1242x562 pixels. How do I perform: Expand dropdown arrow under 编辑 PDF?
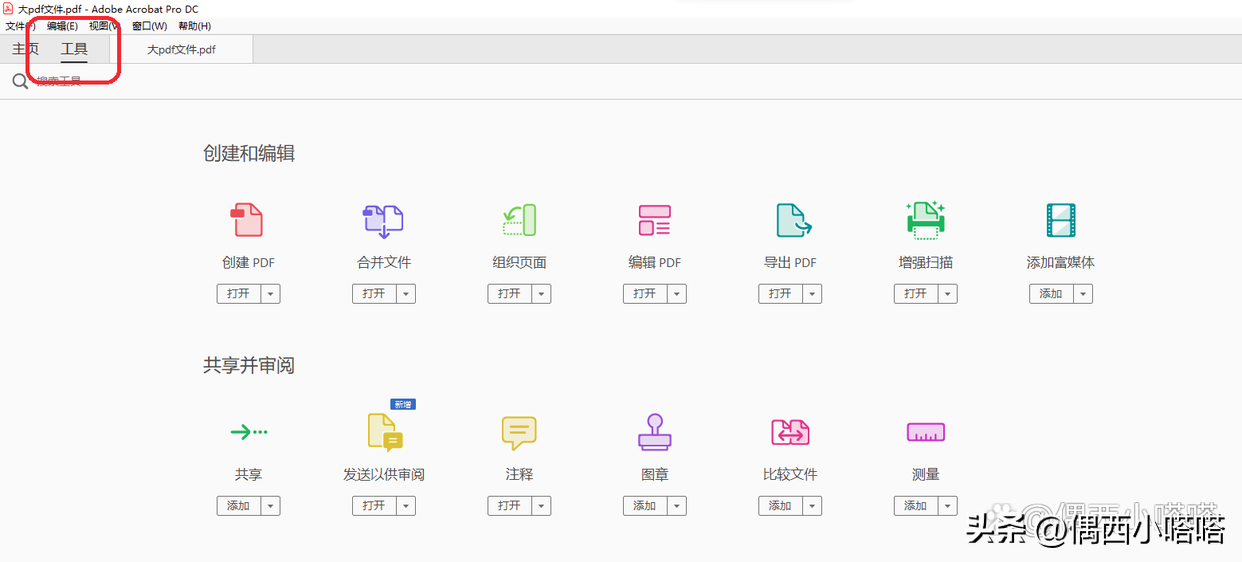coord(677,294)
